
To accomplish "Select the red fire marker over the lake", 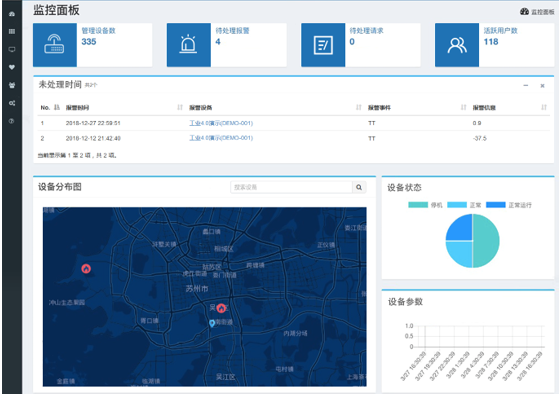I will pyautogui.click(x=86, y=269).
